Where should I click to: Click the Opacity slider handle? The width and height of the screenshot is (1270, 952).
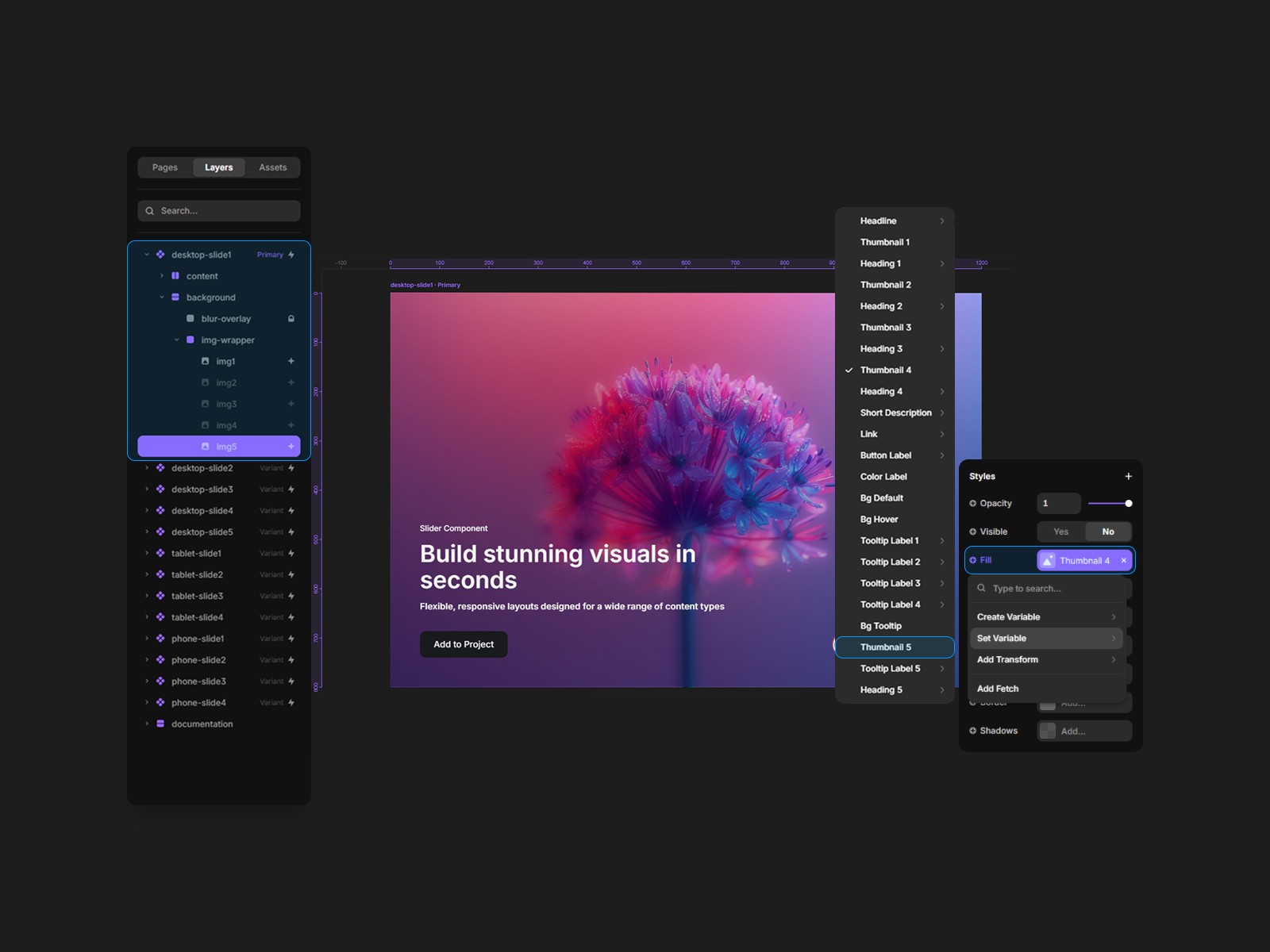(x=1129, y=504)
